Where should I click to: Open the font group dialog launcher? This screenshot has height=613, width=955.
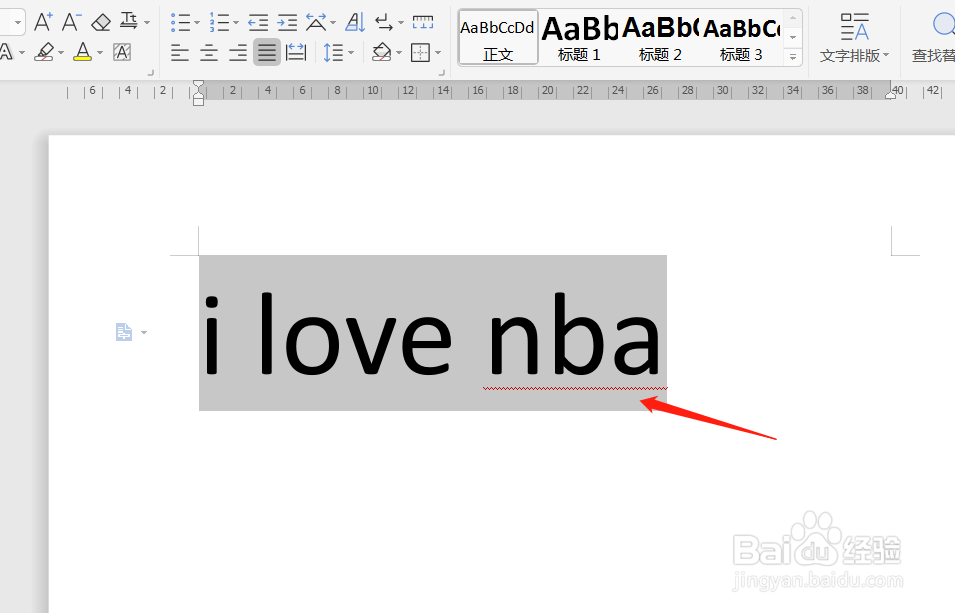[150, 73]
